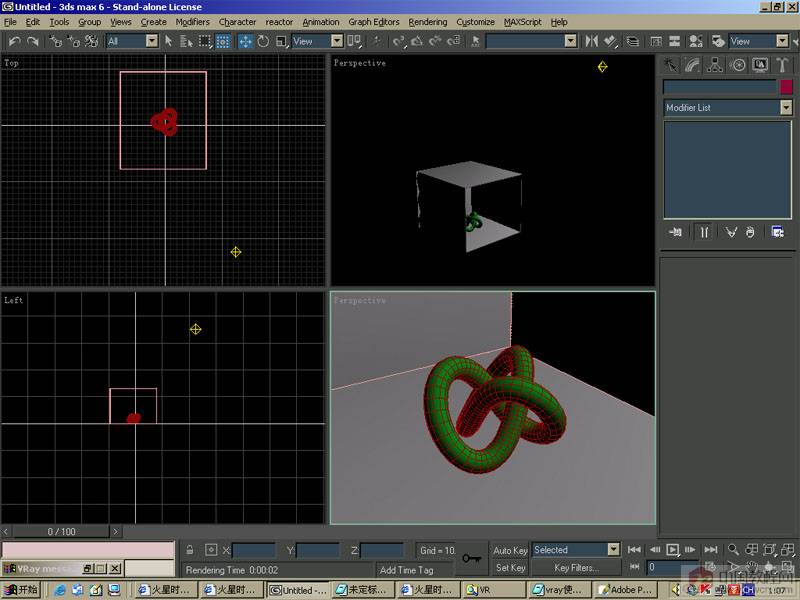This screenshot has width=800, height=600.
Task: Switch to the Modify command panel tab
Action: [692, 65]
